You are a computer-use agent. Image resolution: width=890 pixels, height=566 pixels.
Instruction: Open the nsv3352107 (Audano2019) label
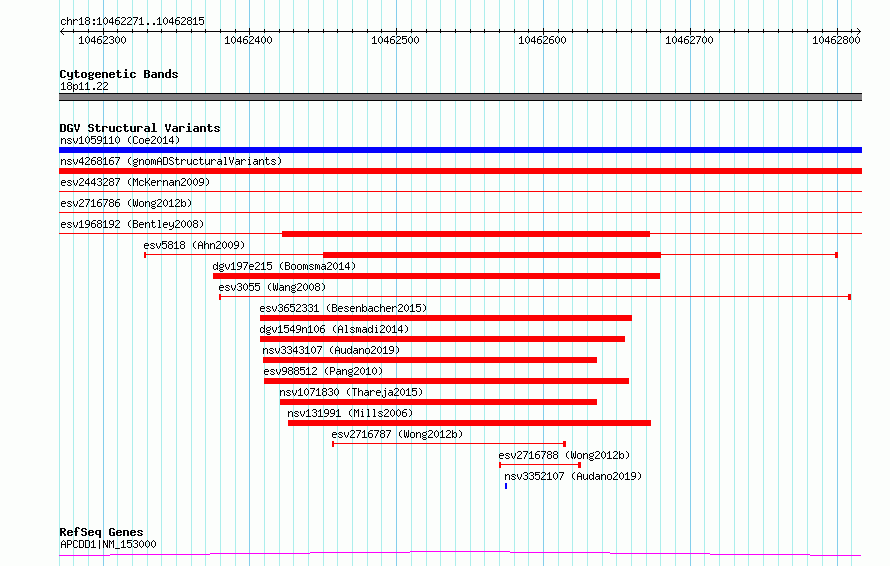click(573, 476)
